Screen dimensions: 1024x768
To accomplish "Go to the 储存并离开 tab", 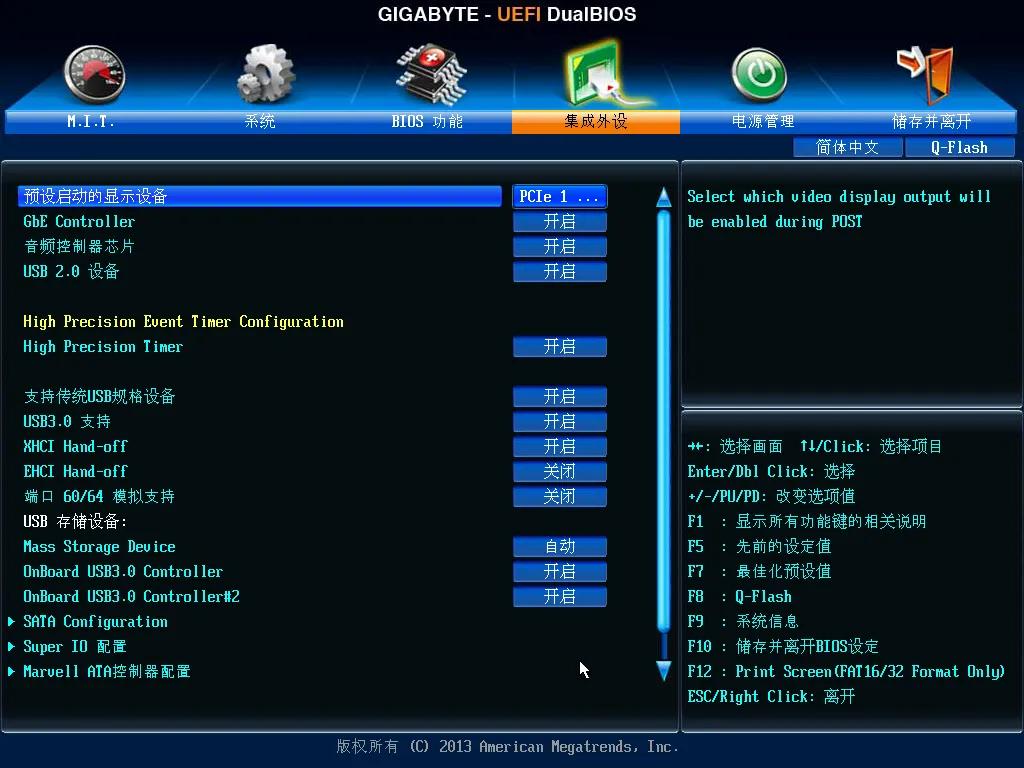I will pos(932,121).
